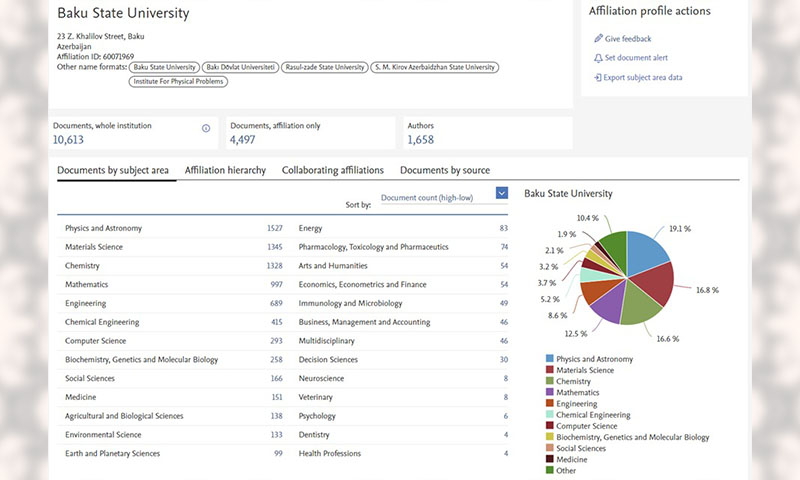Select Business, Management and Accounting row label
This screenshot has width=800, height=480.
click(364, 322)
